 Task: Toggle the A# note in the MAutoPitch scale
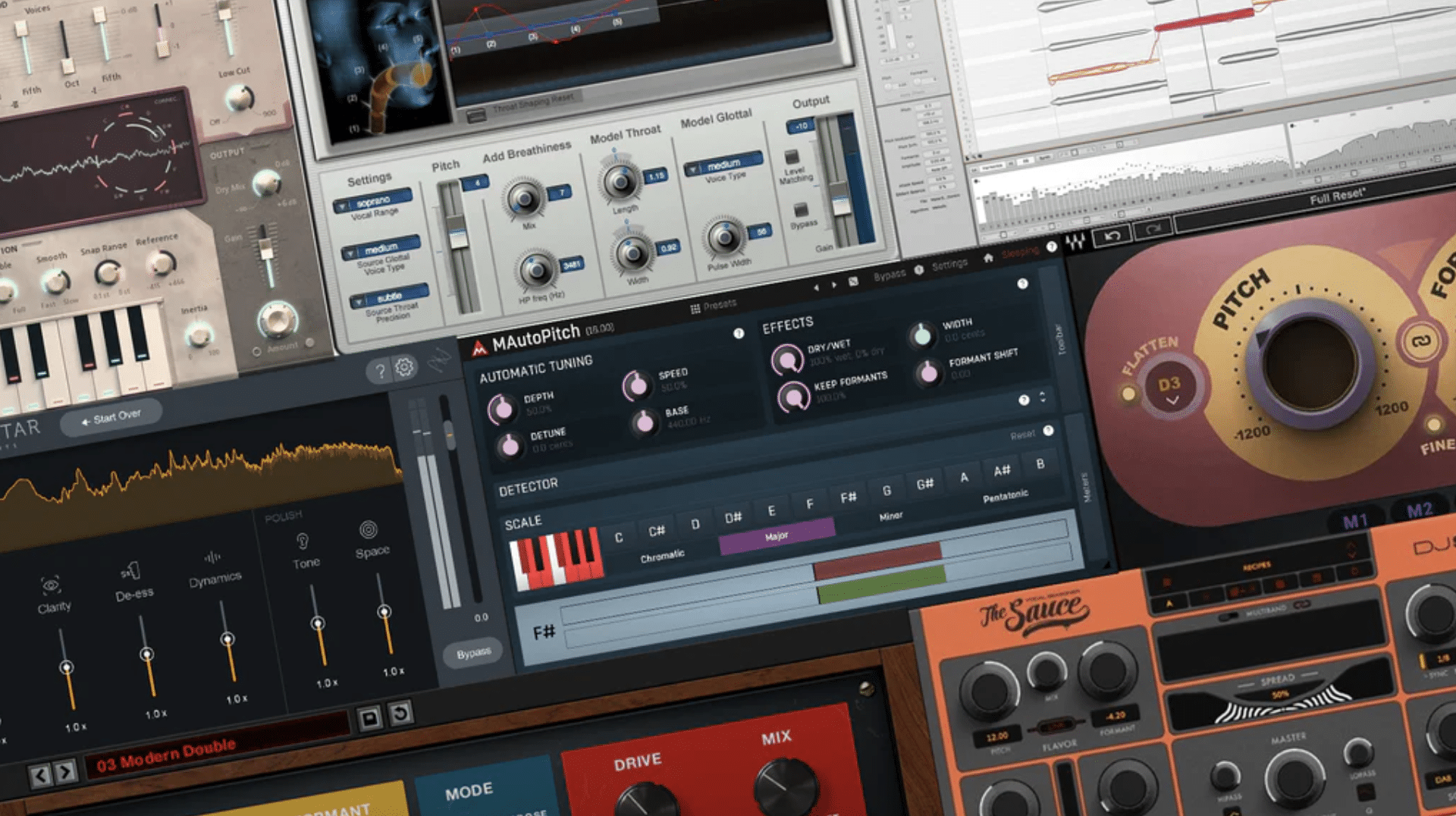tap(1002, 470)
